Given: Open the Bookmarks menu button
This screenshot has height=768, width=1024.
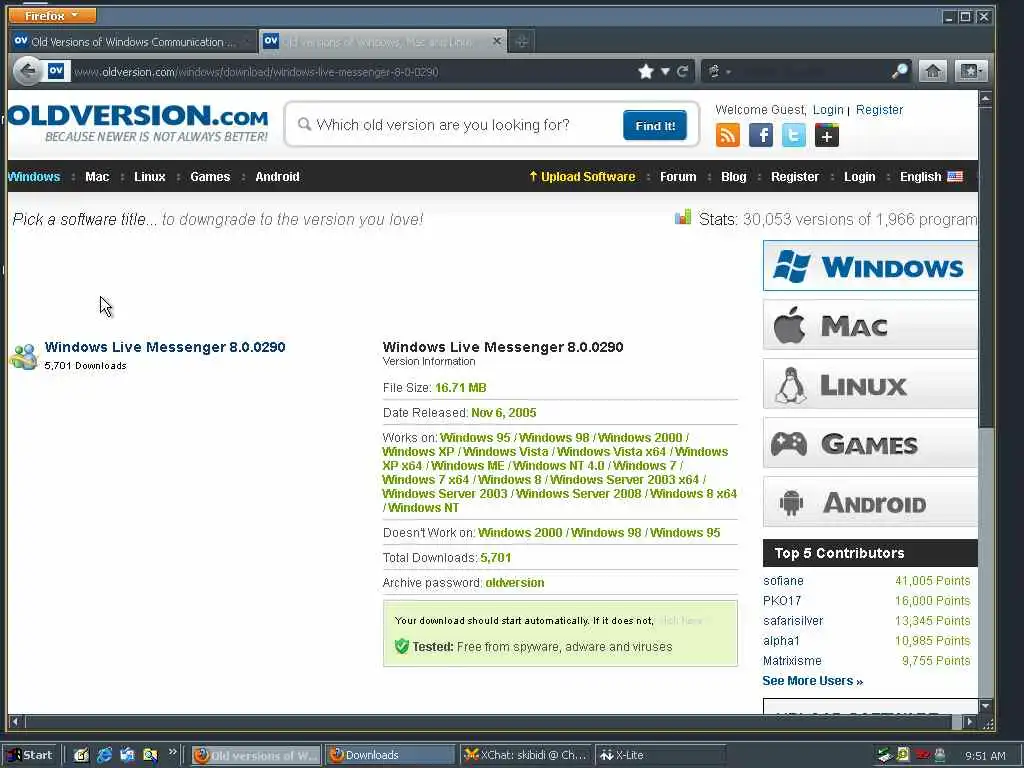Looking at the screenshot, I should [970, 71].
